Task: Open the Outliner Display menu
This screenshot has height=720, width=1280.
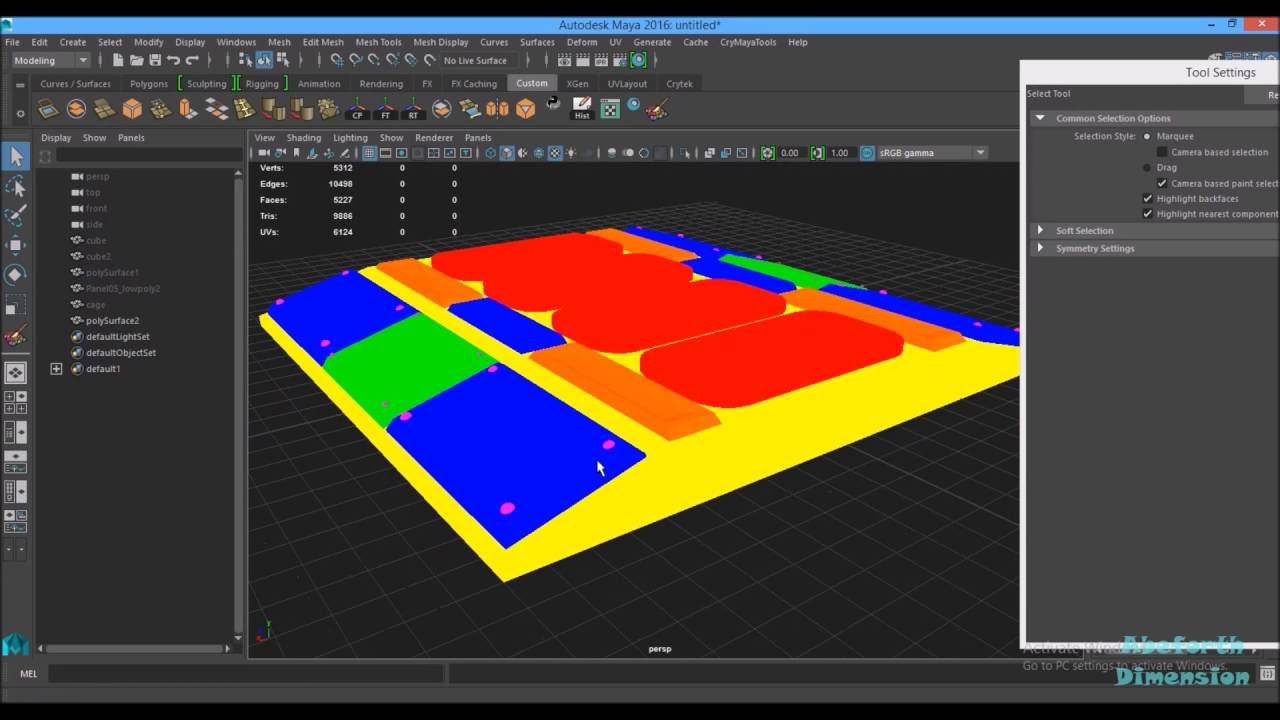Action: tap(56, 138)
